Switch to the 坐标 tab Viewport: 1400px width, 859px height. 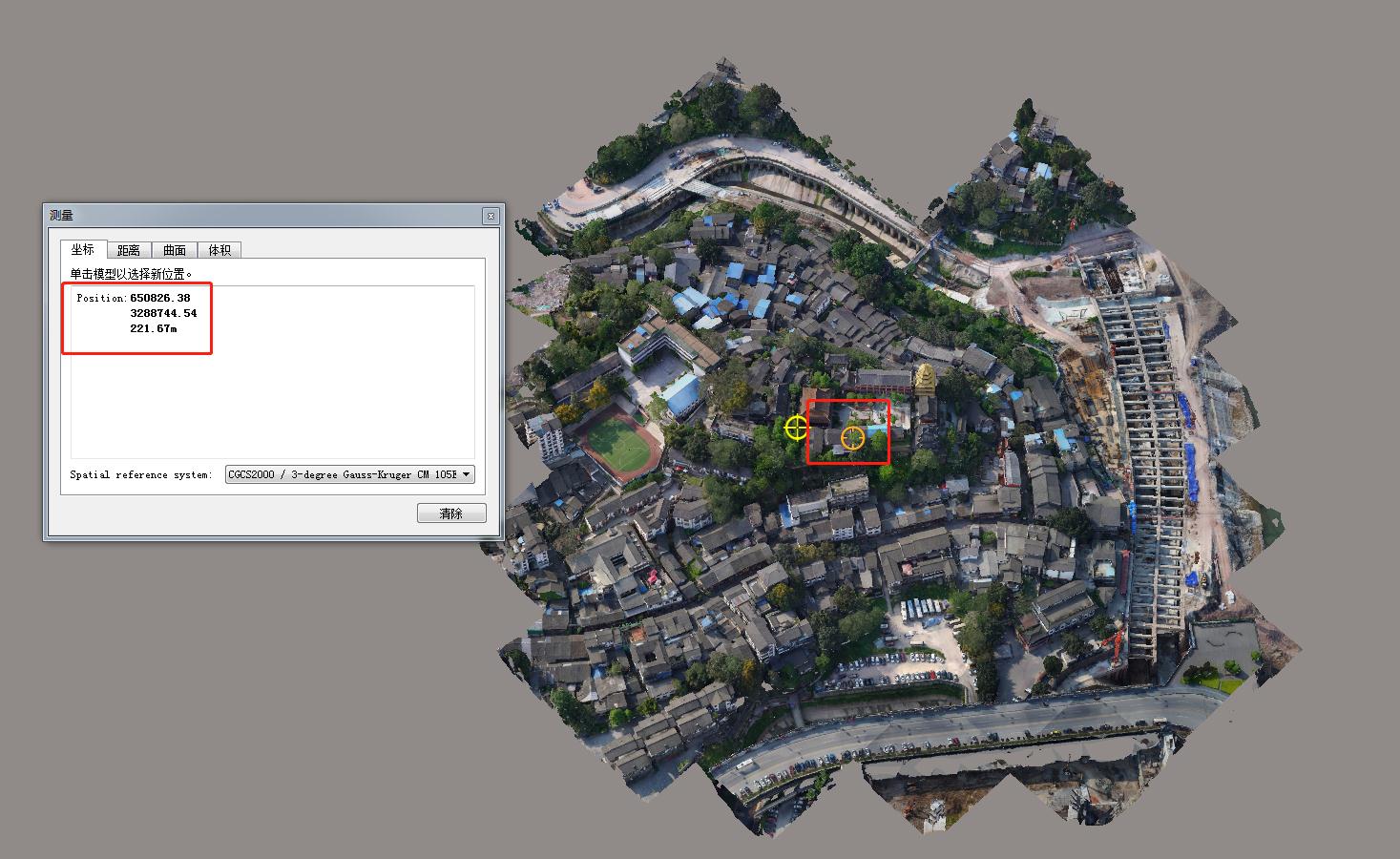click(83, 250)
